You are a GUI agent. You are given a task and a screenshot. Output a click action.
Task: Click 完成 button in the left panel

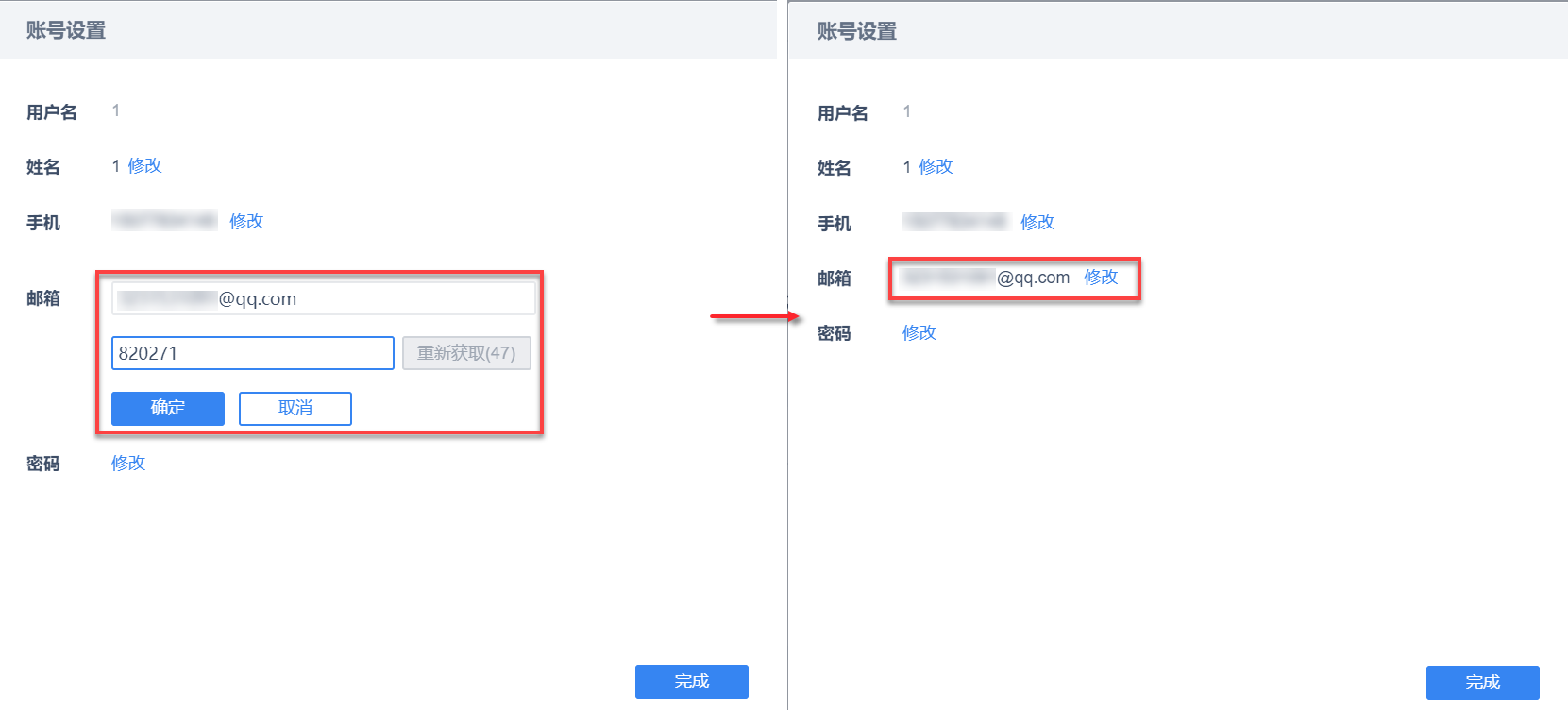coord(691,682)
